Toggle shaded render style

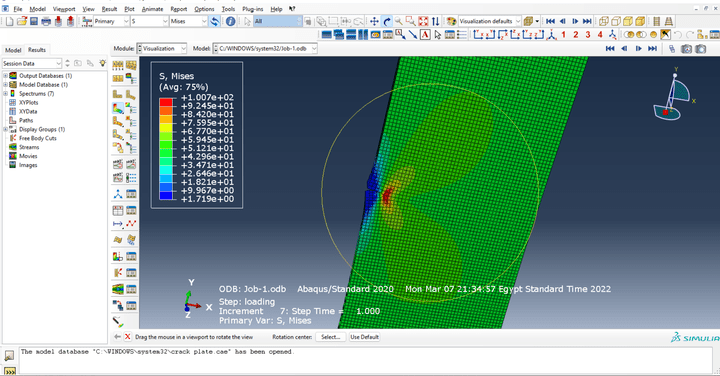click(640, 21)
